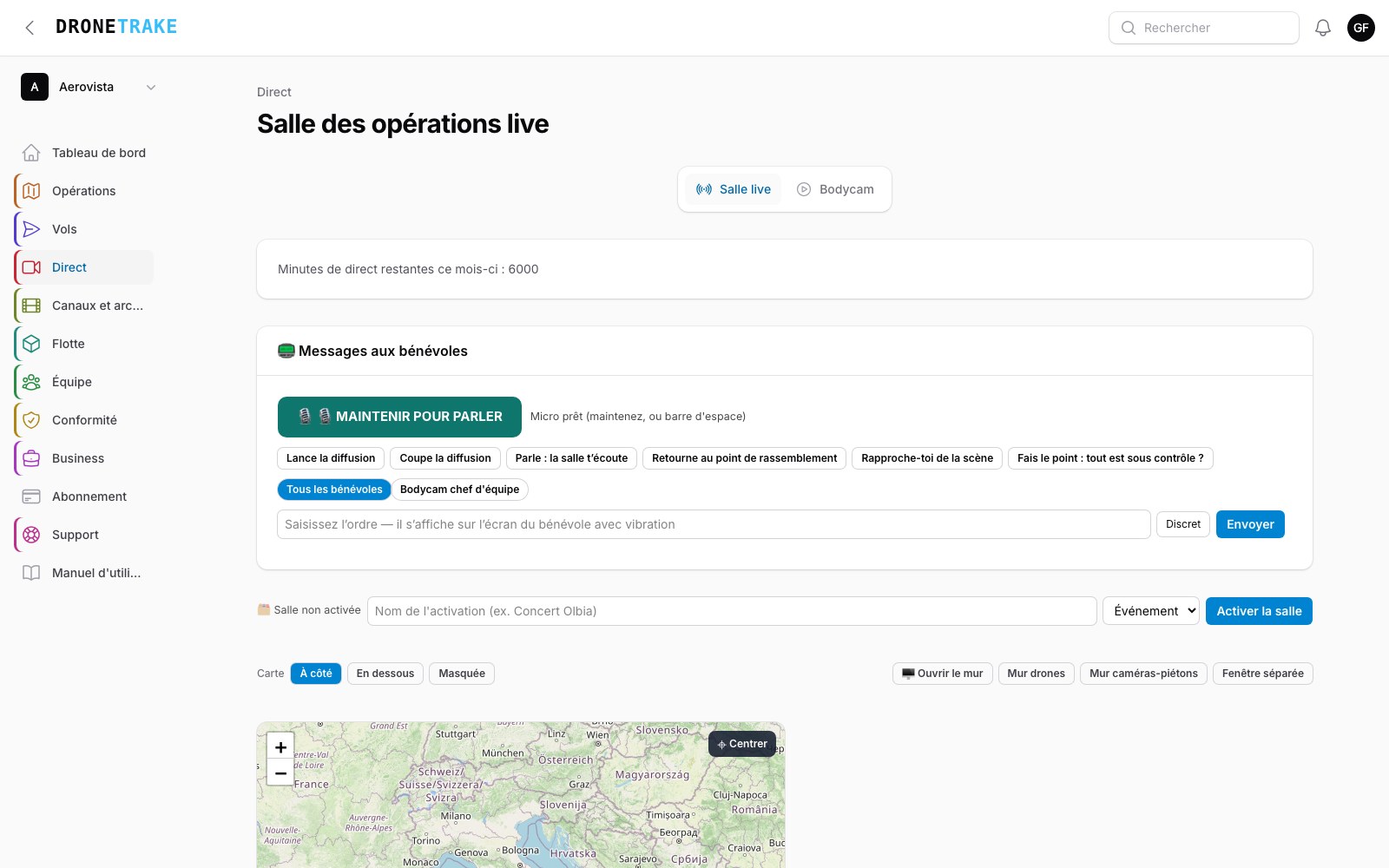This screenshot has width=1389, height=868.
Task: Set map layout to Masquée
Action: 462,674
